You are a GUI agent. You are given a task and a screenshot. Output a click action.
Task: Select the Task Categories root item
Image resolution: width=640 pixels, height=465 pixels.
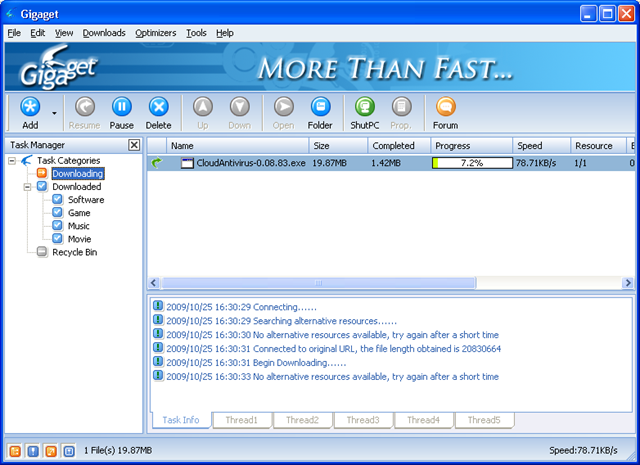(69, 160)
